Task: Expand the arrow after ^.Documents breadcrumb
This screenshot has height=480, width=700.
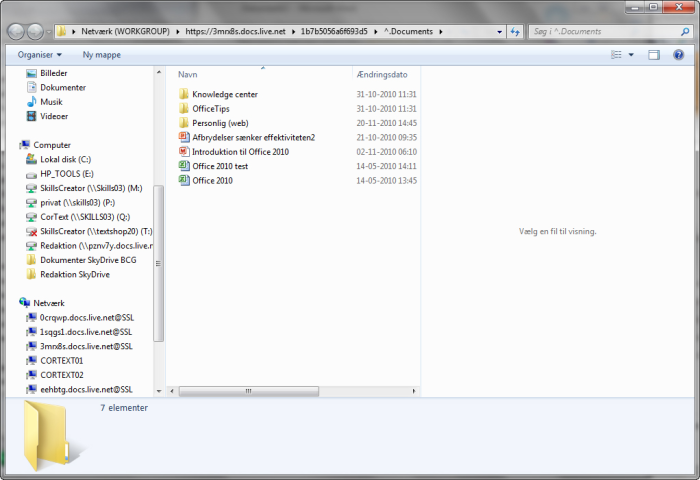Action: click(x=441, y=32)
